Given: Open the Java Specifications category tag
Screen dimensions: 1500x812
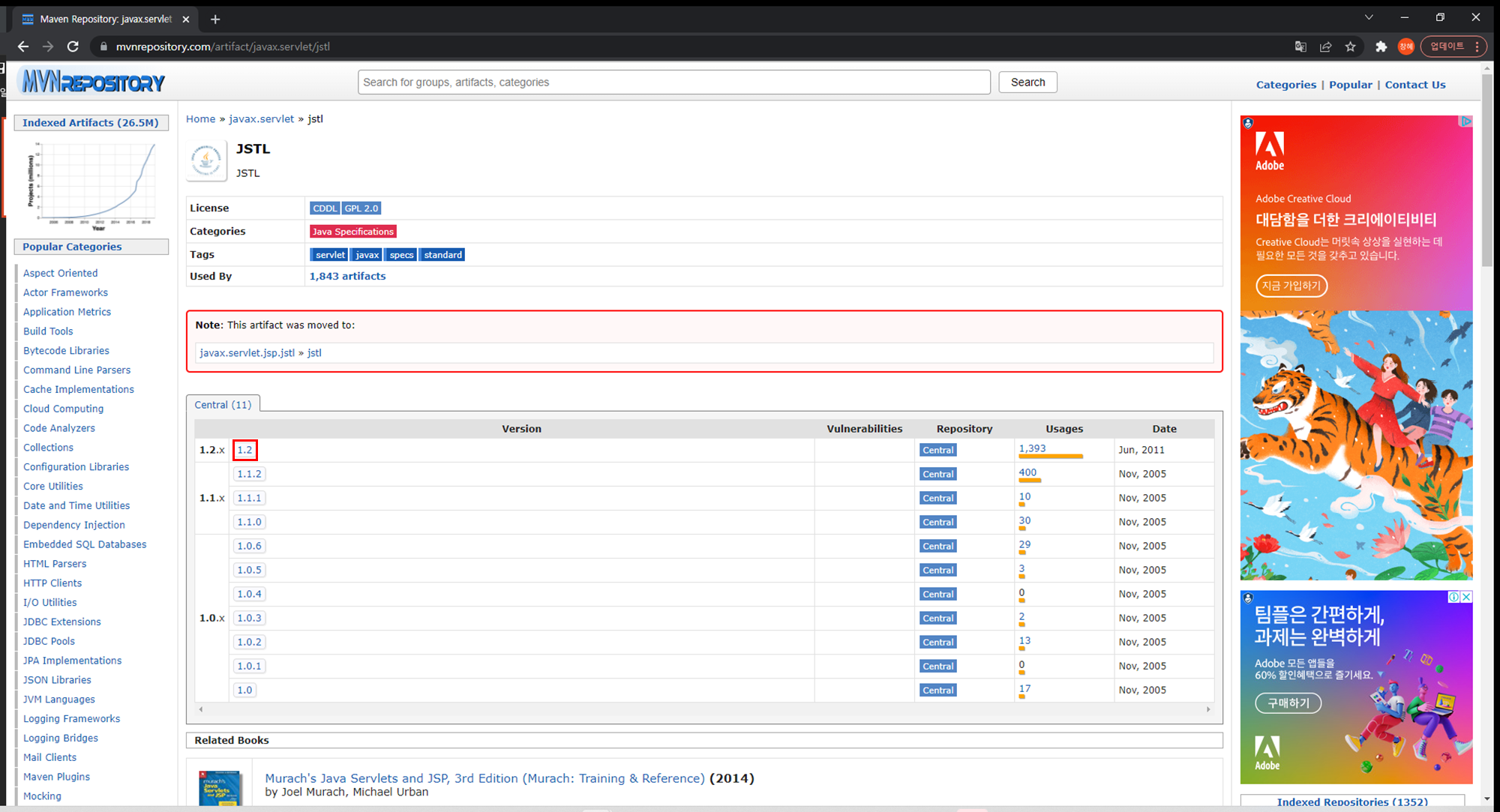Looking at the screenshot, I should click(352, 232).
